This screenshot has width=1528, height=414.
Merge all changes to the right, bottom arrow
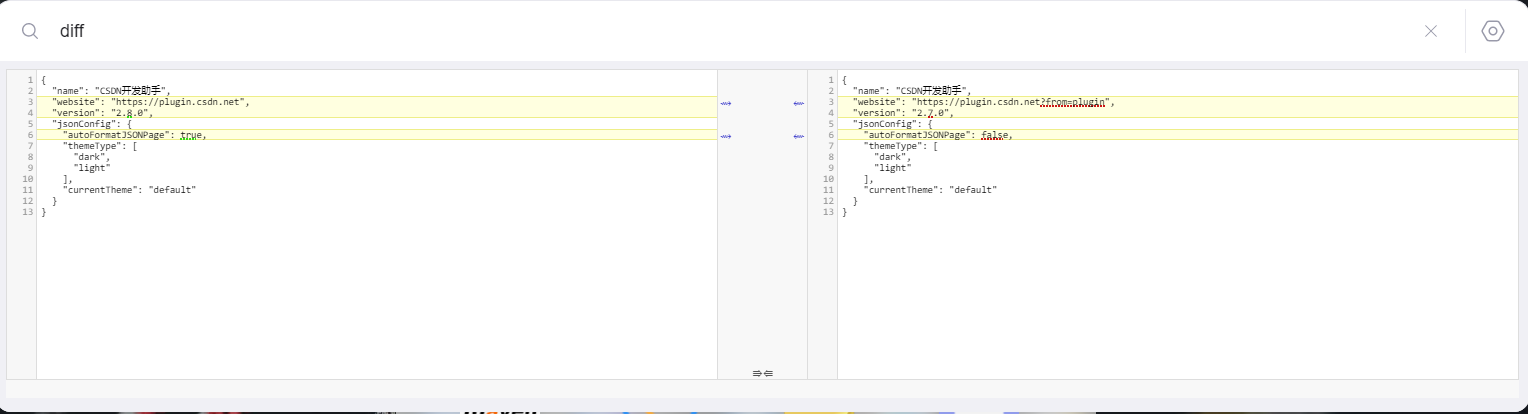757,373
